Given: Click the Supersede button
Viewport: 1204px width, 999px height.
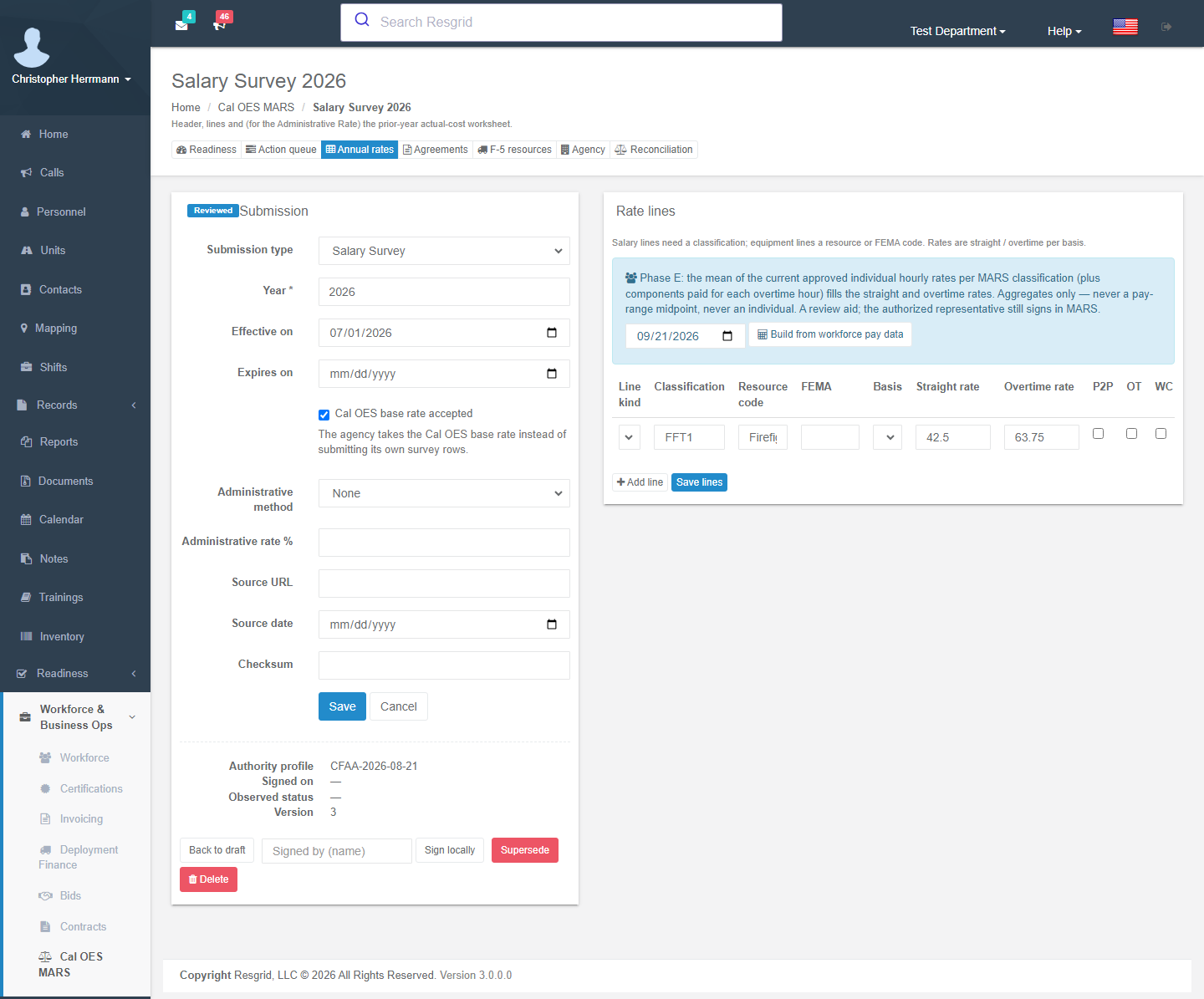Looking at the screenshot, I should tap(525, 850).
